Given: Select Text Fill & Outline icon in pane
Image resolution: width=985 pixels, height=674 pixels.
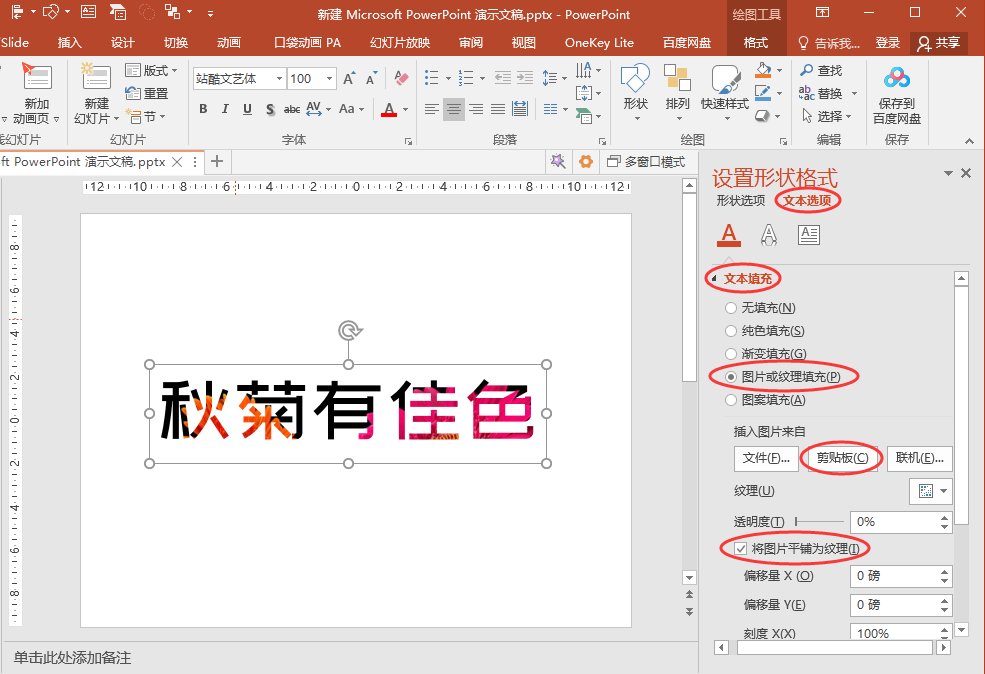Looking at the screenshot, I should (x=729, y=235).
